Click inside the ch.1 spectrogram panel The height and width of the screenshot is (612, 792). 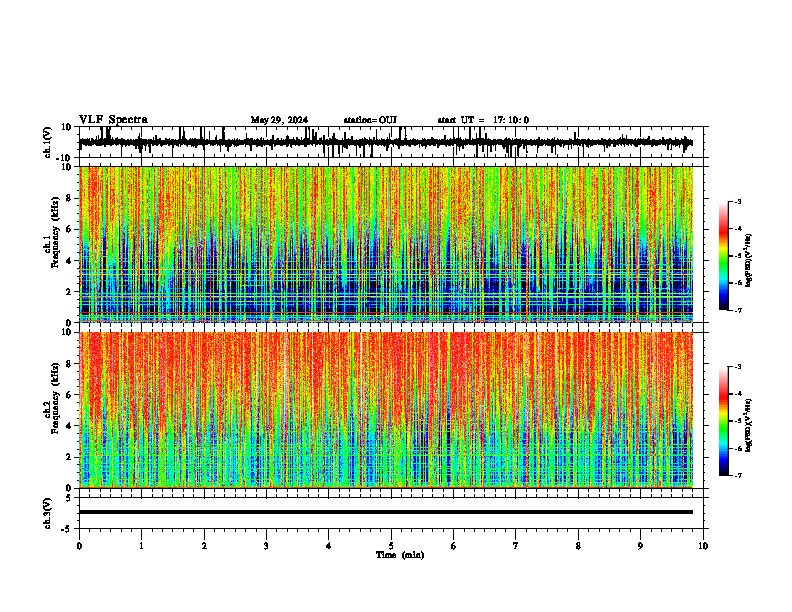click(x=386, y=244)
